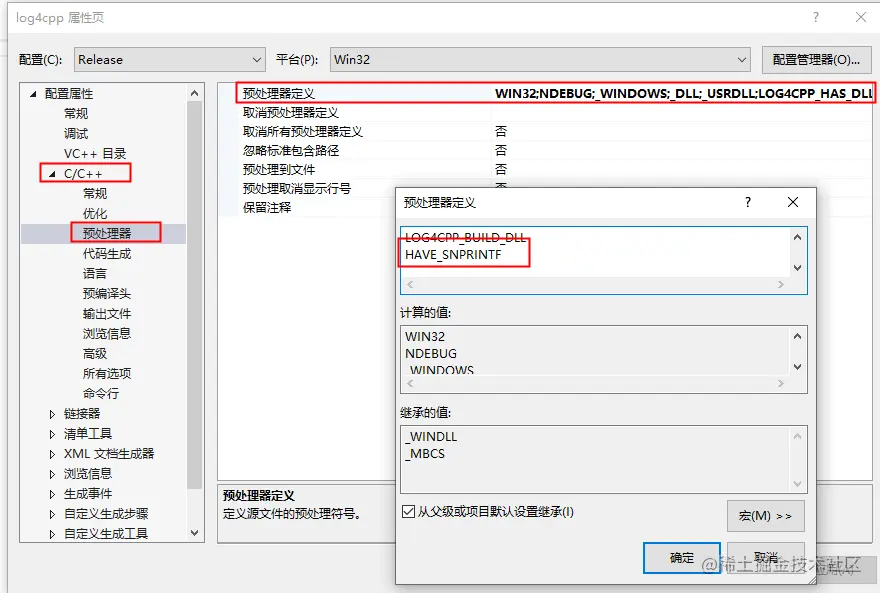Screen dimensions: 880x593
Task: Select 常规 under C/C++
Action: coord(95,194)
